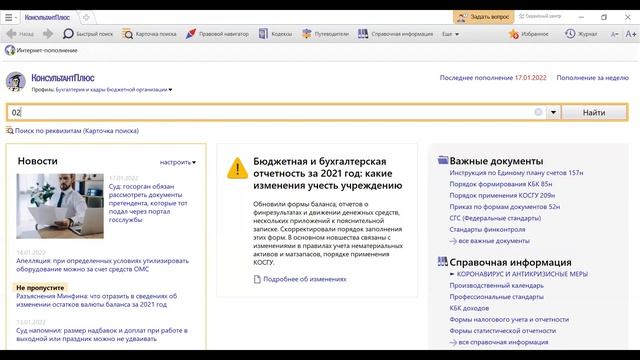Viewport: 640px width, 360px height.
Task: Decrease font size with A- icon
Action: 614,34
